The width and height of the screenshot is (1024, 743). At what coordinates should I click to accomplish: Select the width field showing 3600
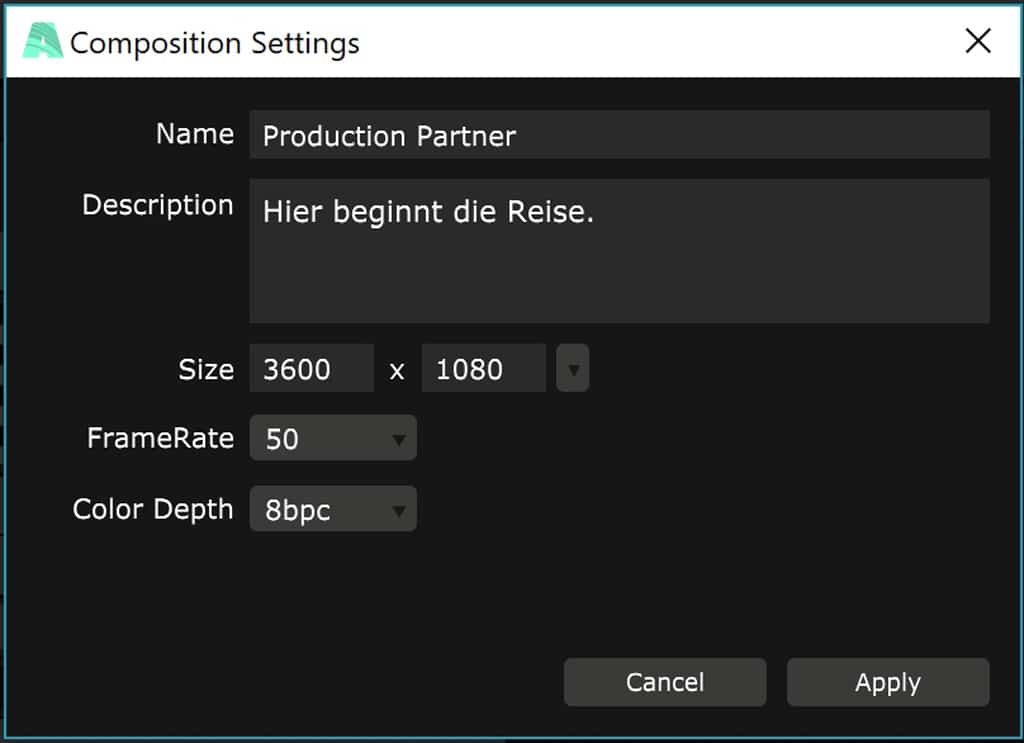coord(311,369)
